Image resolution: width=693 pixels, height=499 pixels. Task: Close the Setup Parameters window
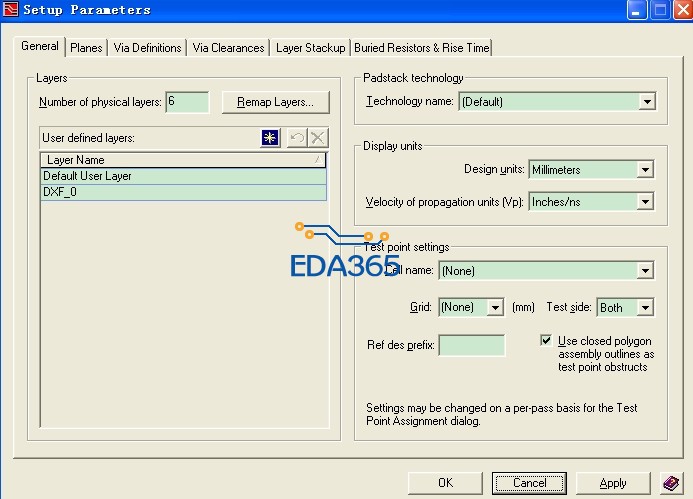coord(683,10)
